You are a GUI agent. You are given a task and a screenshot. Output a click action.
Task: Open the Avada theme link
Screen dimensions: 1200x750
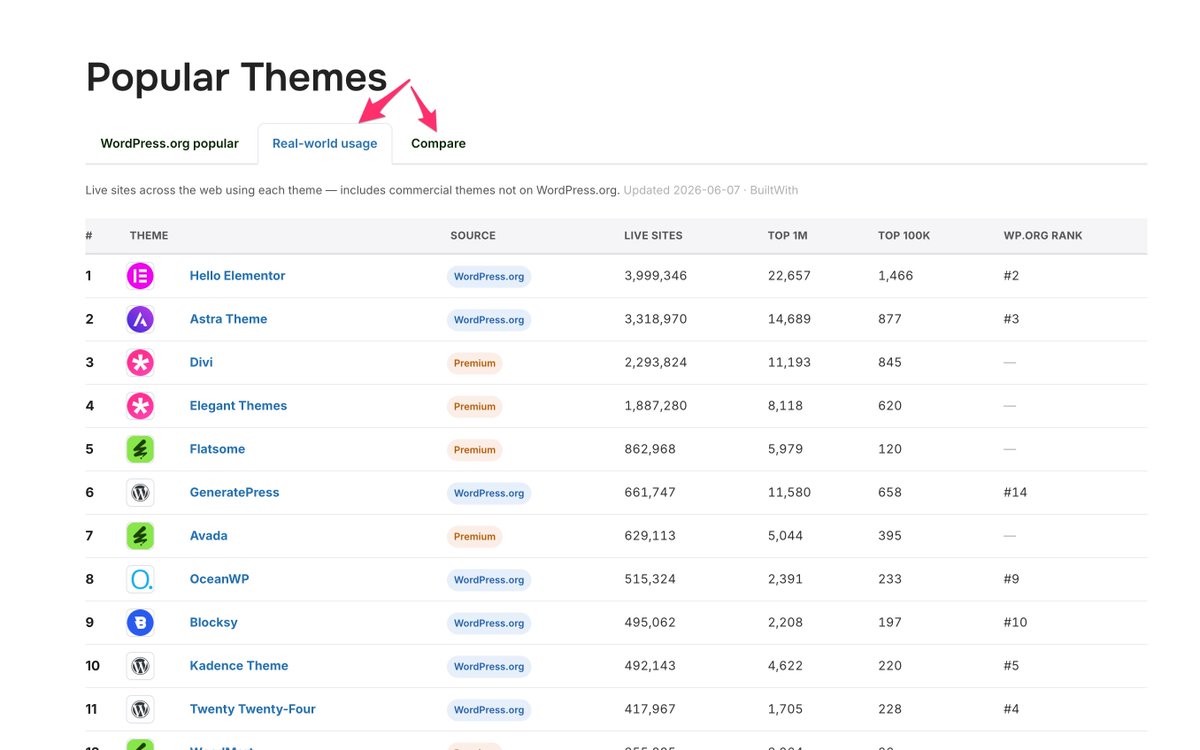[x=209, y=536]
